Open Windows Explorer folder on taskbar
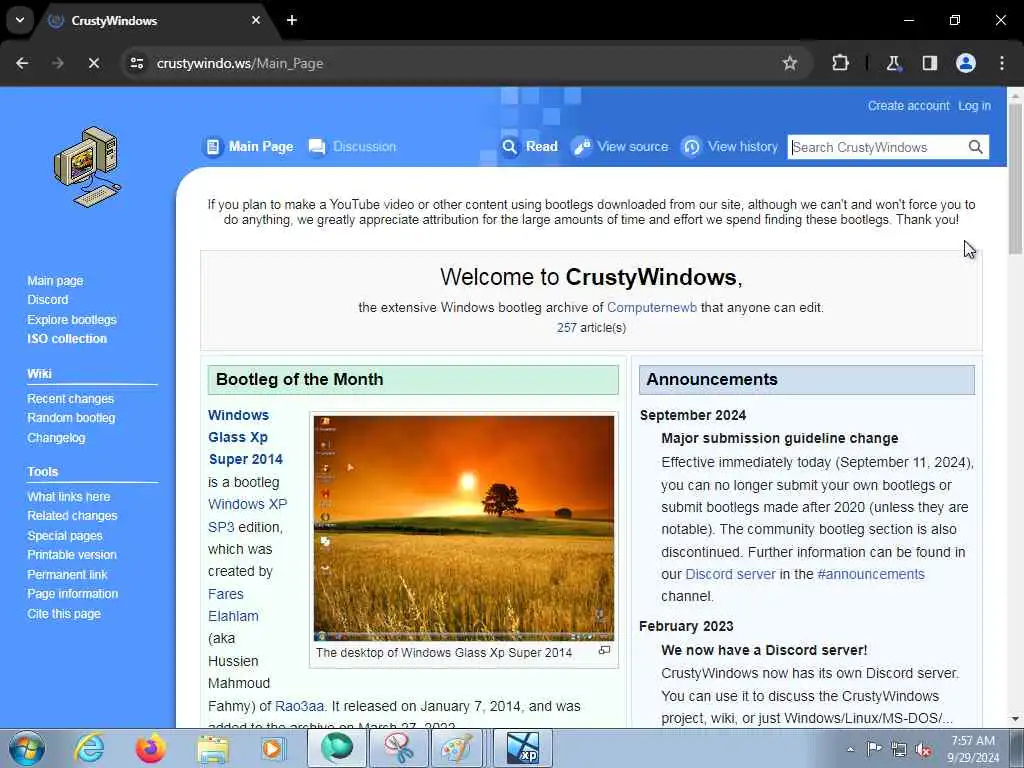Image resolution: width=1024 pixels, height=768 pixels. (213, 750)
